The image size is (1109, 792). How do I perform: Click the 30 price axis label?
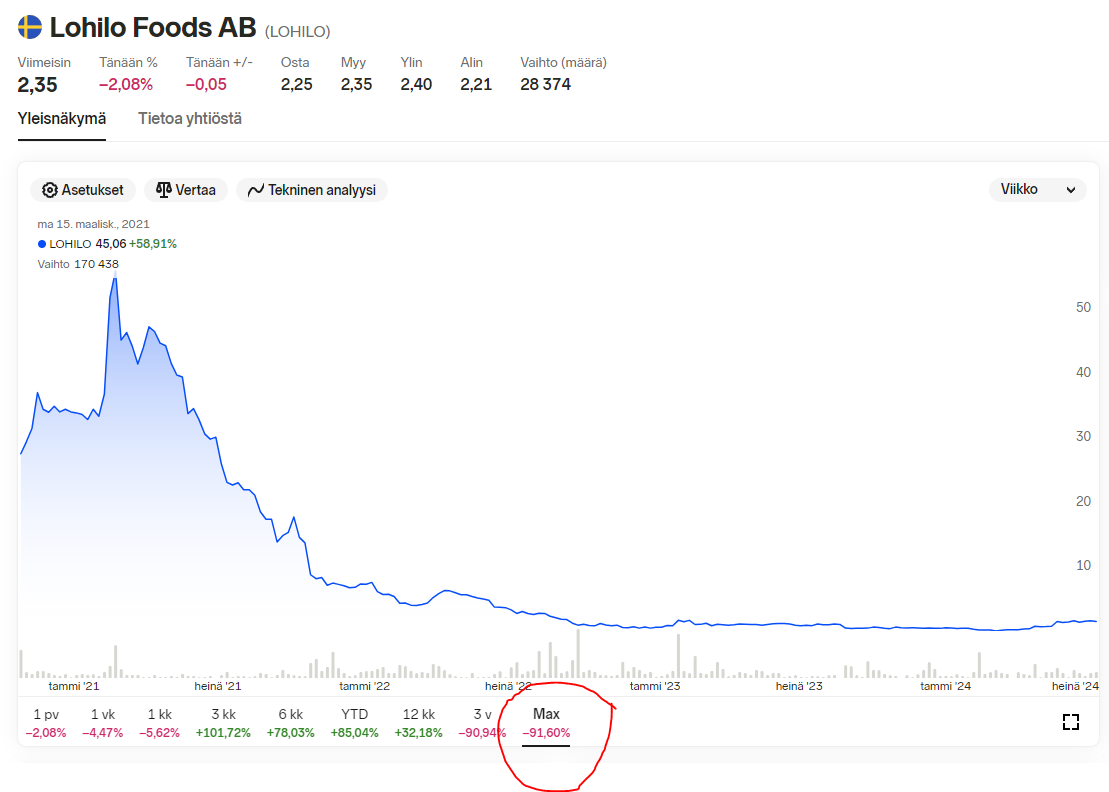[1083, 436]
